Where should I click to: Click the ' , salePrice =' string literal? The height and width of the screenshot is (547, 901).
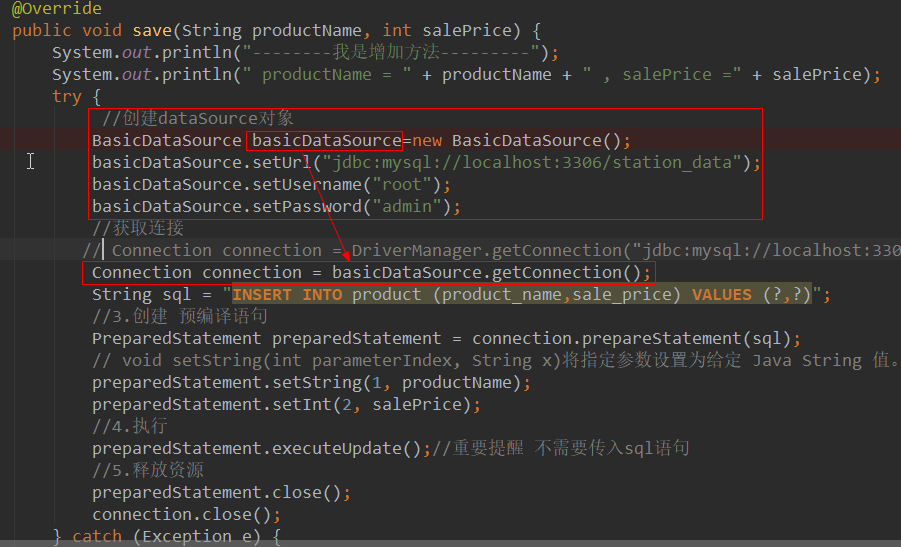click(662, 75)
